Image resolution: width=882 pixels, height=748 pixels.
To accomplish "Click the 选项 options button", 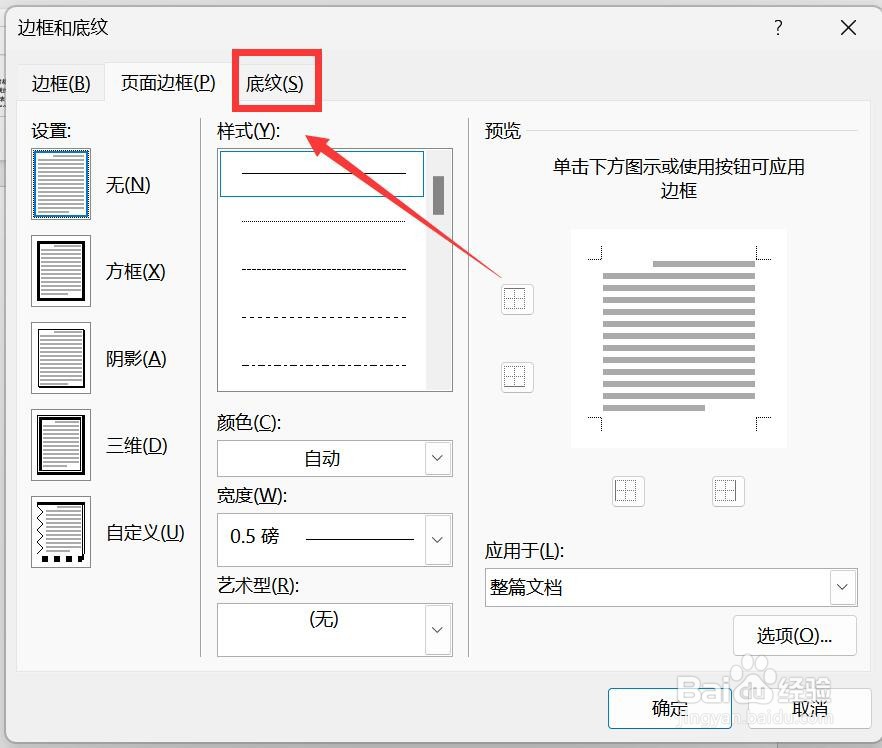I will 795,635.
